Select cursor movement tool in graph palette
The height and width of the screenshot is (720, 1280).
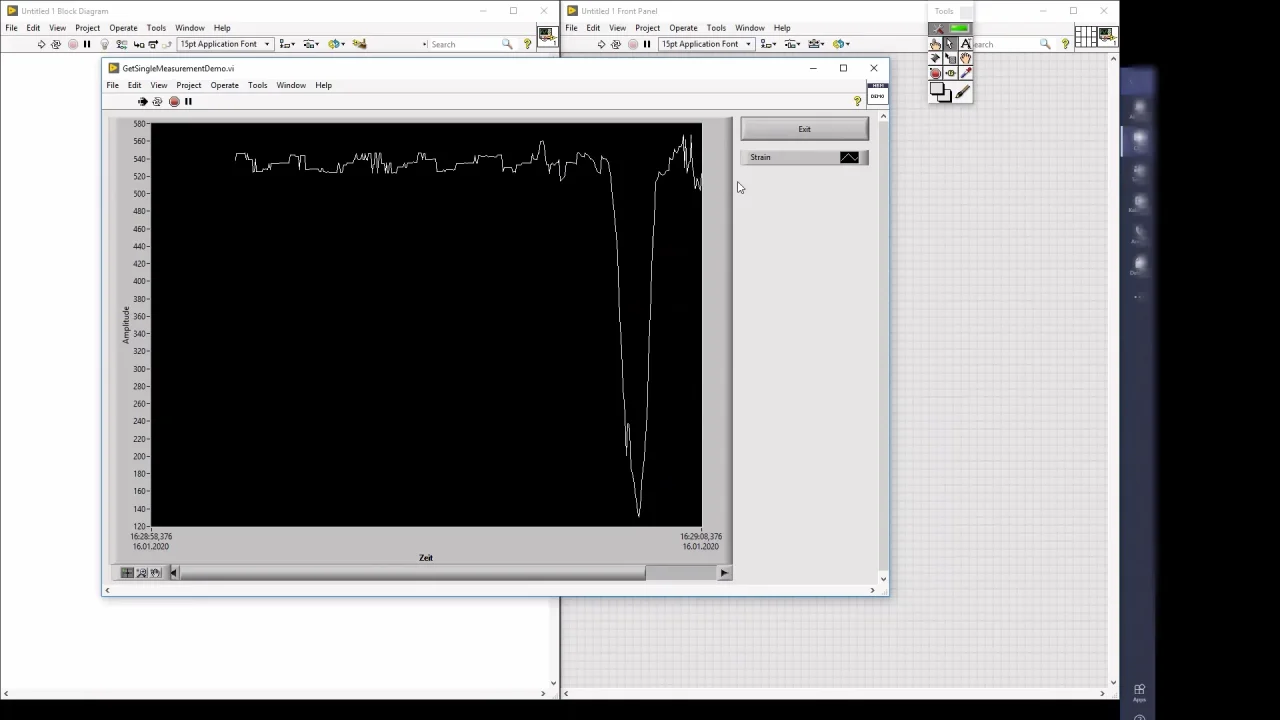tap(127, 572)
